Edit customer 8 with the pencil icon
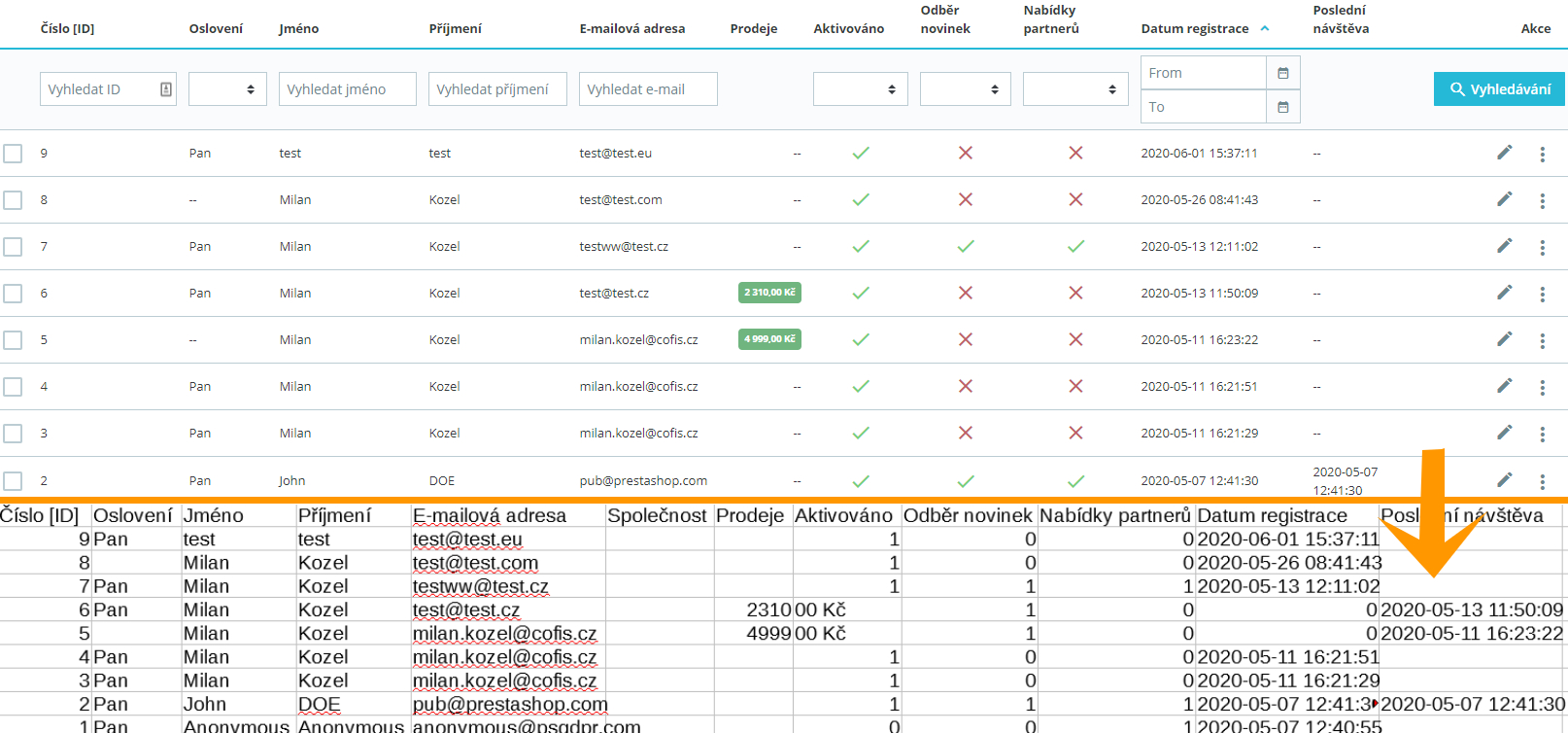 [x=1505, y=198]
